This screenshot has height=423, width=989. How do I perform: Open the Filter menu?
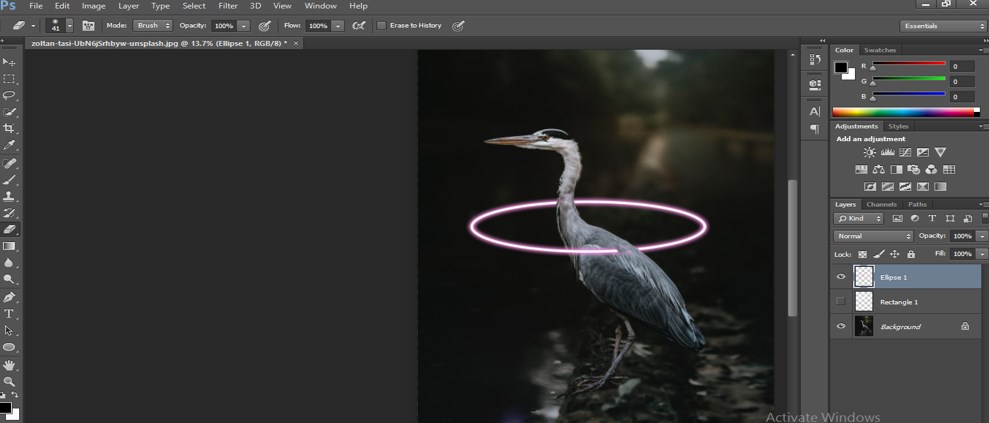pos(228,6)
